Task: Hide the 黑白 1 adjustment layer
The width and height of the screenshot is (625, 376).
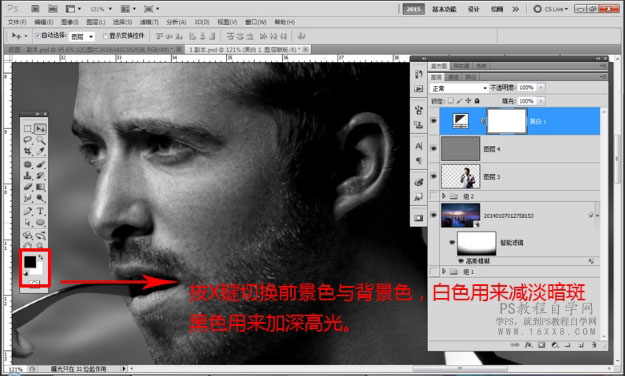Action: pyautogui.click(x=434, y=121)
